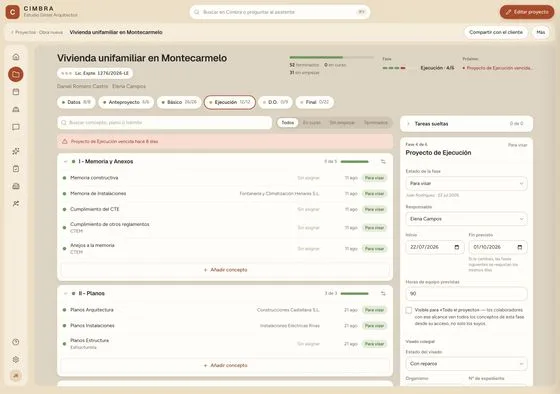Collapse the II - Planos section
The width and height of the screenshot is (560, 394).
pos(65,293)
